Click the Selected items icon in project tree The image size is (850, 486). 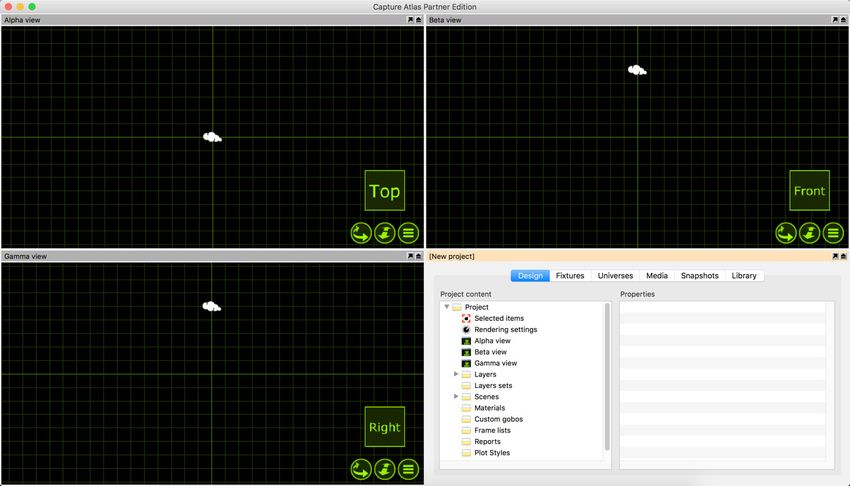pyautogui.click(x=466, y=318)
